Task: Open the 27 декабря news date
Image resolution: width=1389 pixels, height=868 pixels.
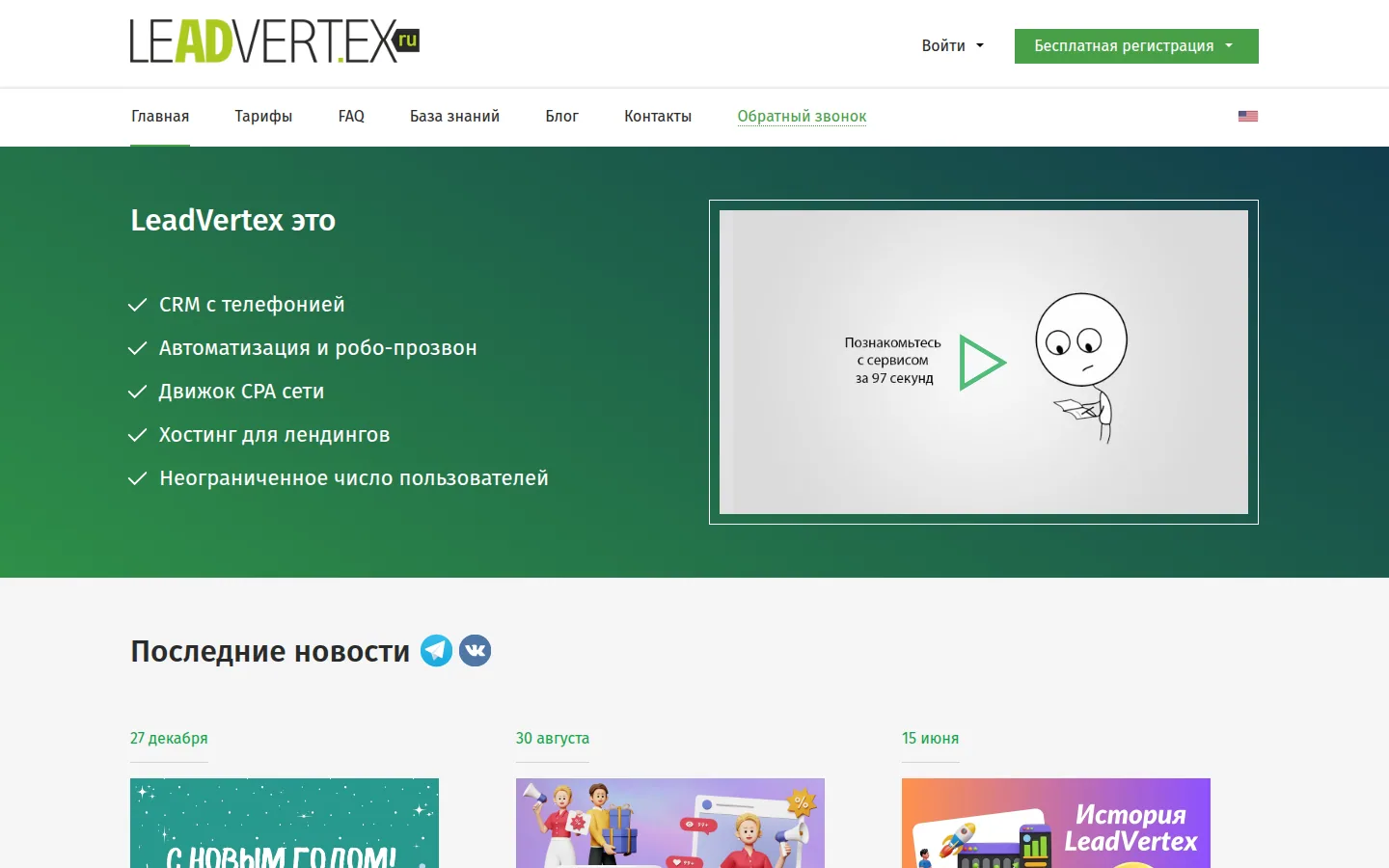Action: pyautogui.click(x=169, y=738)
